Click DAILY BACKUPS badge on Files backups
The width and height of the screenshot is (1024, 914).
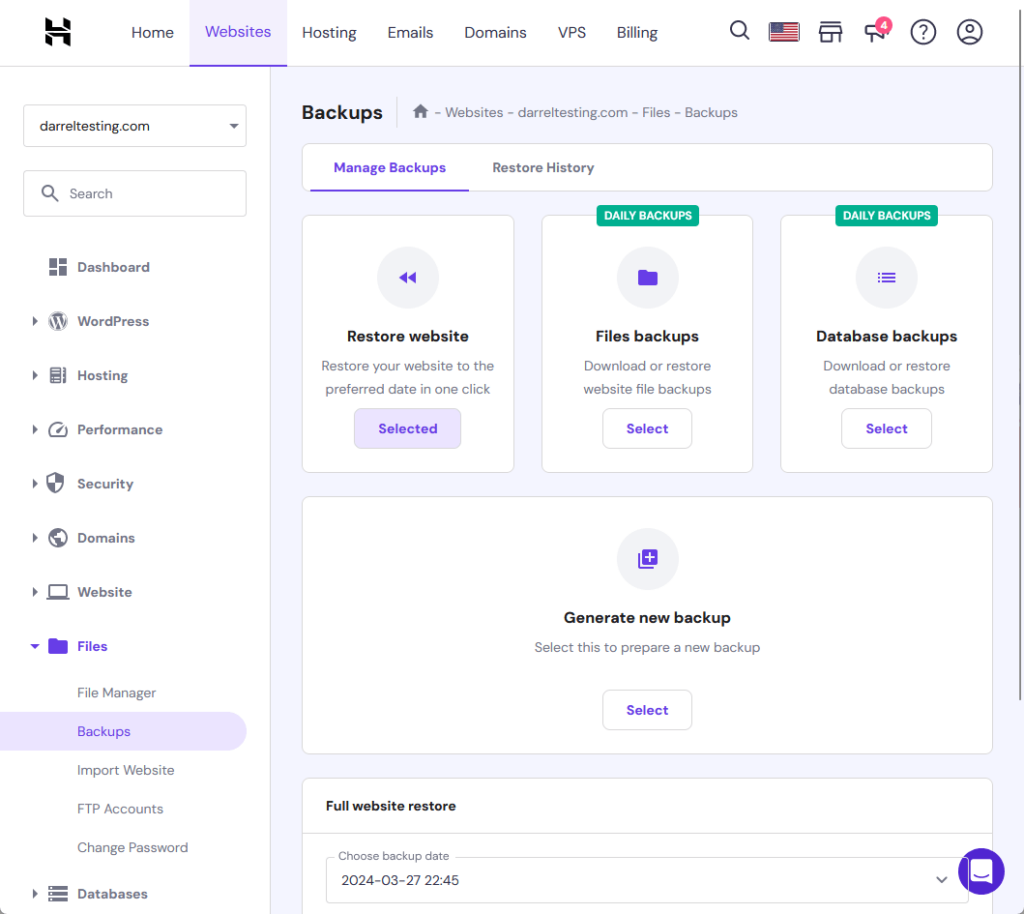click(647, 215)
